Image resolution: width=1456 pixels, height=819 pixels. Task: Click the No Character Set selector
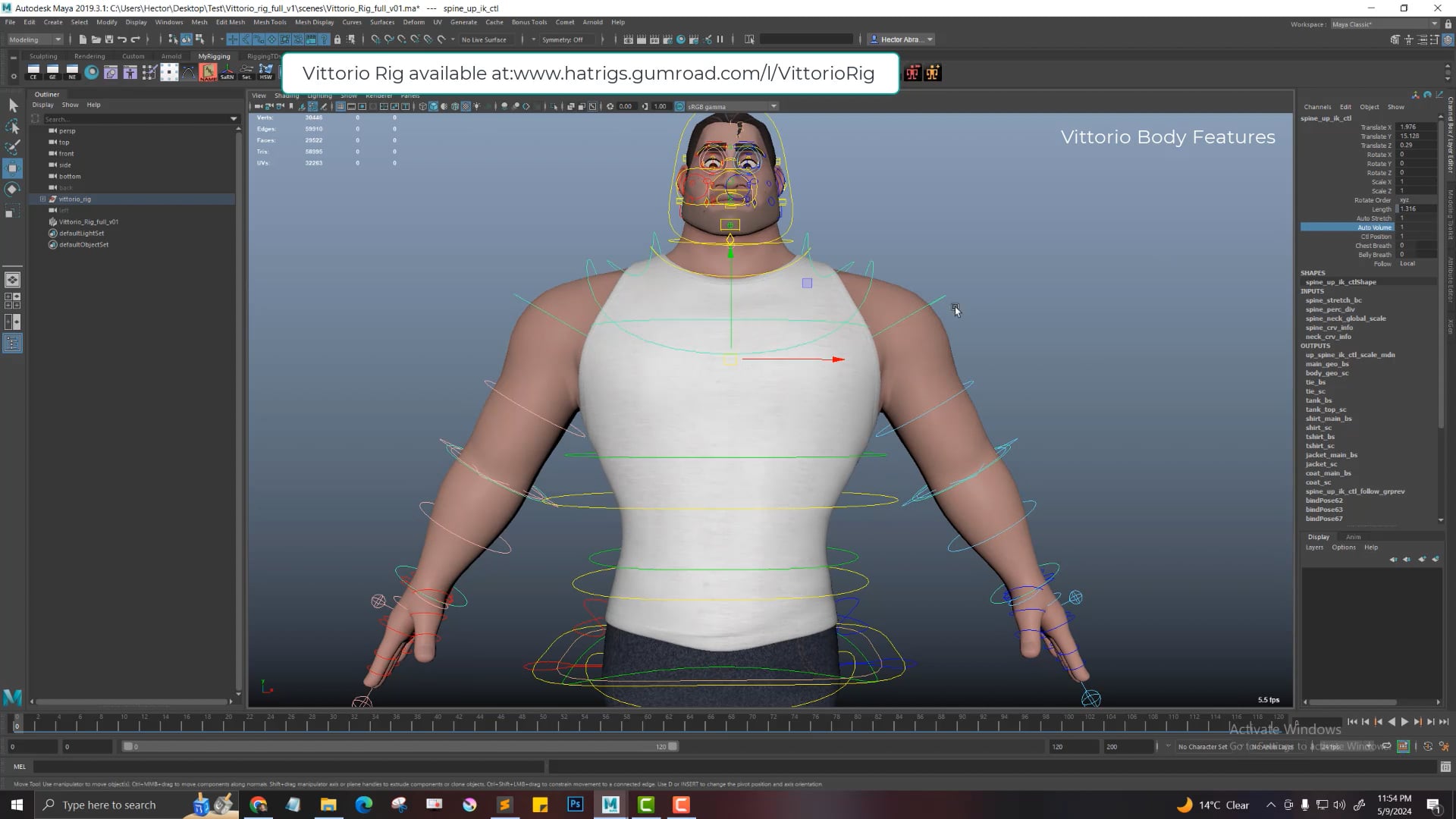tap(1204, 746)
